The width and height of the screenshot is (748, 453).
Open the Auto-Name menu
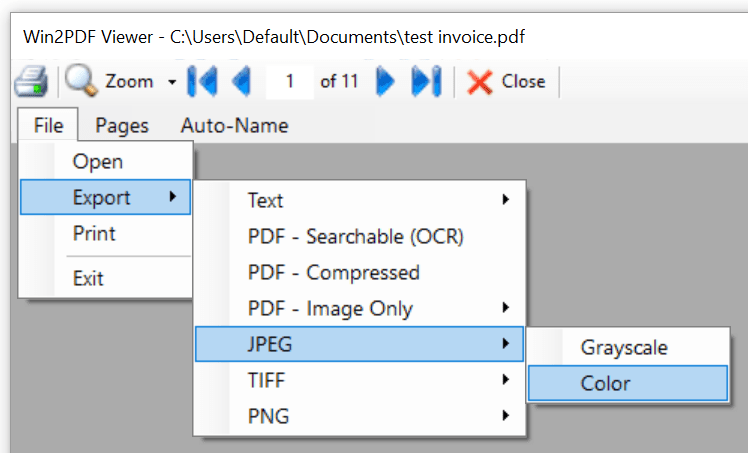coord(234,125)
